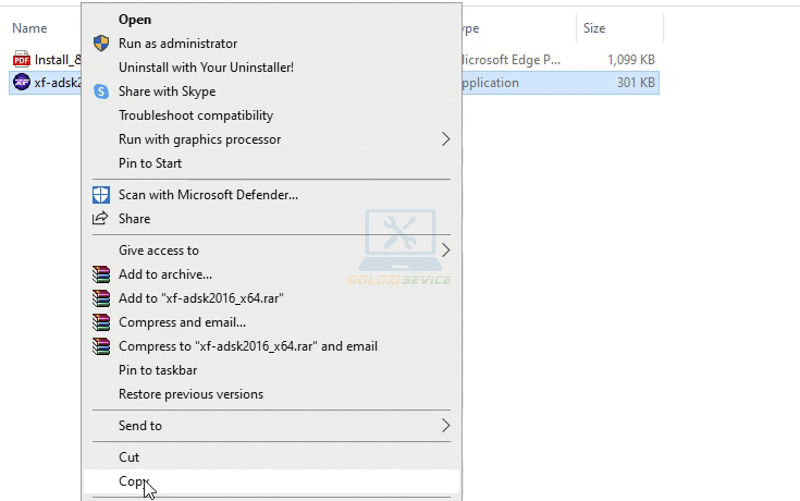Viewport: 800px width, 501px height.
Task: Select Uninstall with Your Uninstaller! option
Action: tap(206, 67)
